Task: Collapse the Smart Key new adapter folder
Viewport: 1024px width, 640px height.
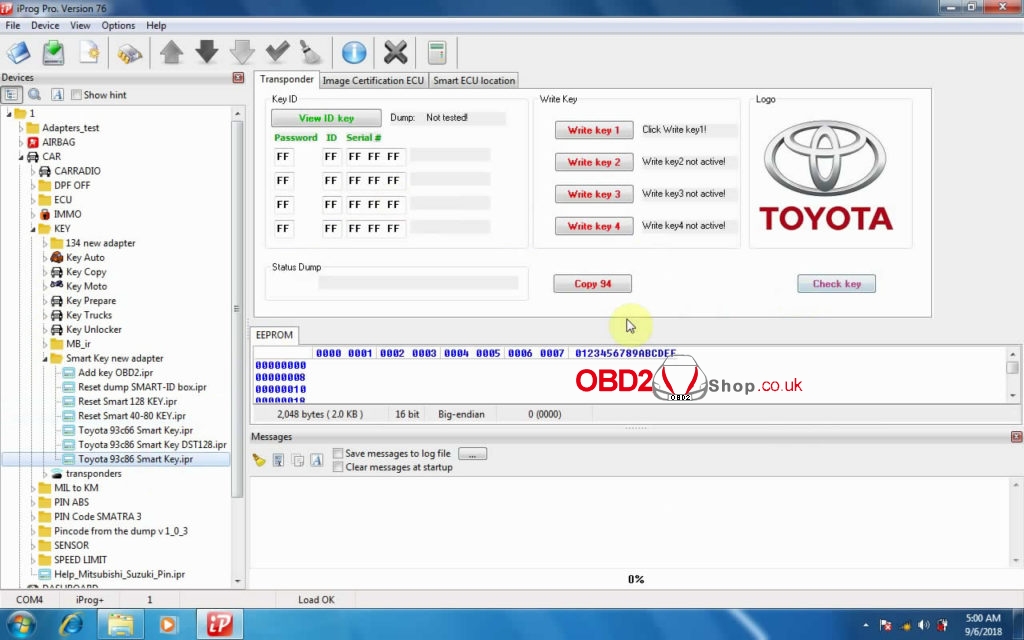Action: [45, 359]
